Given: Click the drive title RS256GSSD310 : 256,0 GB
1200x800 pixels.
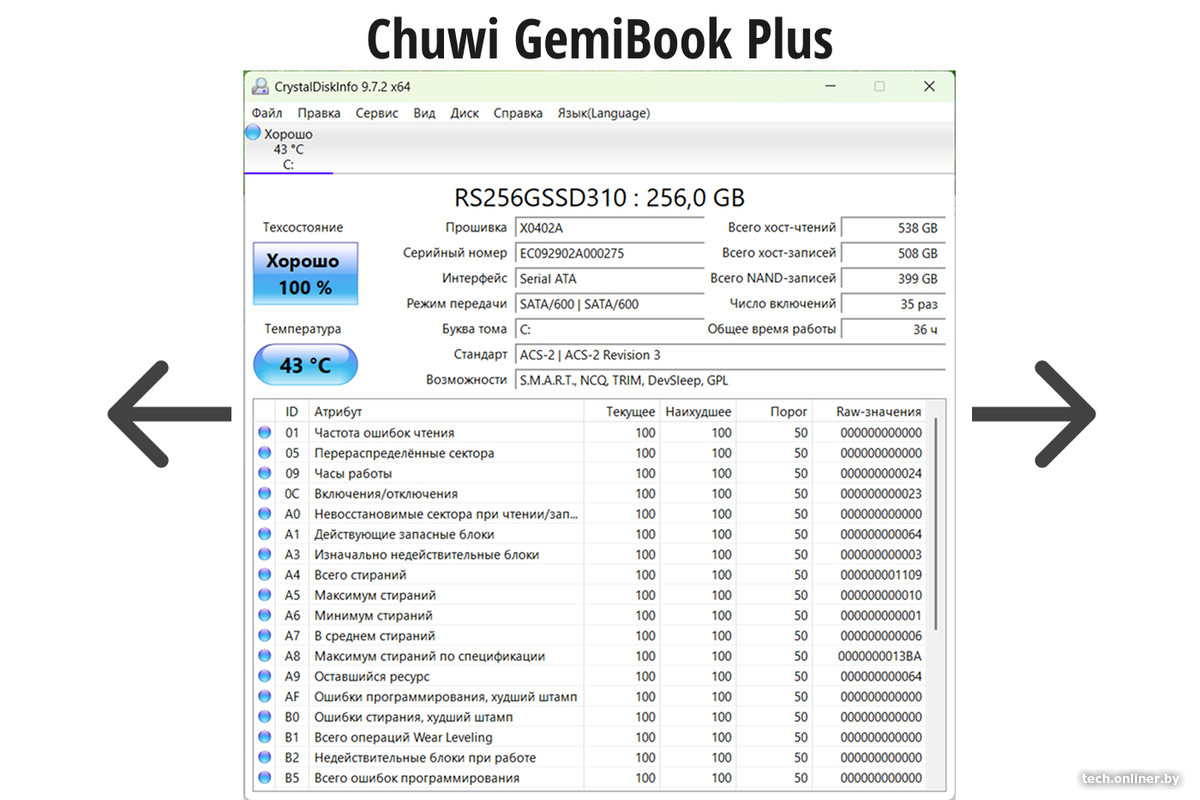Looking at the screenshot, I should click(x=600, y=197).
